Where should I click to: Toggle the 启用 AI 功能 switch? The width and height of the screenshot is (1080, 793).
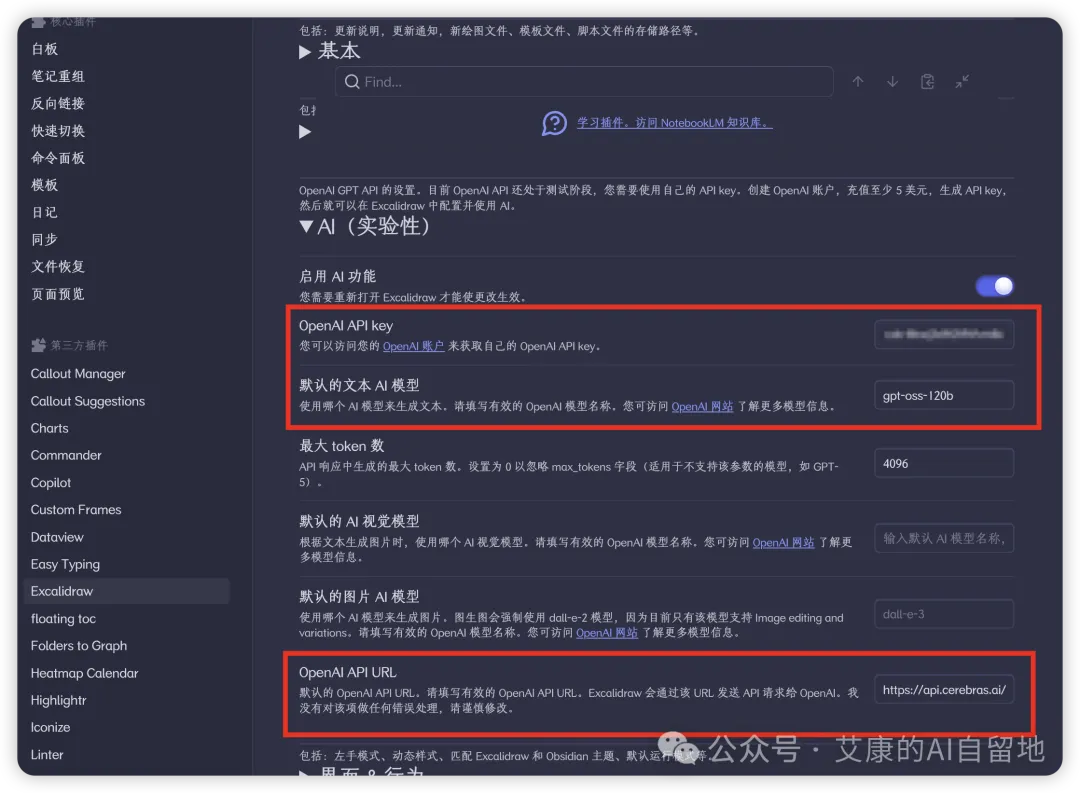tap(994, 286)
